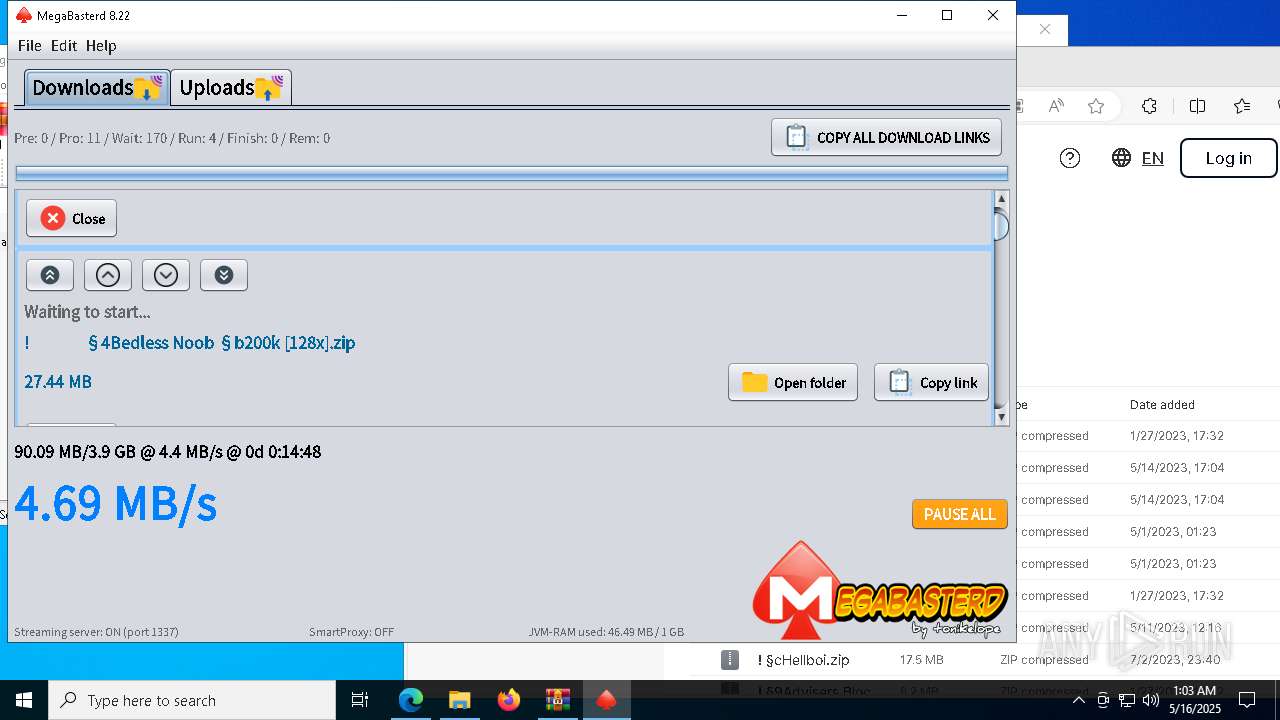
Task: Open Firefox from taskbar
Action: pos(509,700)
